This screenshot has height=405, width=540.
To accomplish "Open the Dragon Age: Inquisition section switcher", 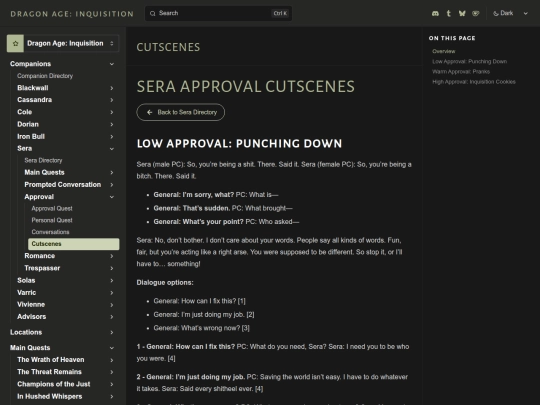I will tap(63, 43).
